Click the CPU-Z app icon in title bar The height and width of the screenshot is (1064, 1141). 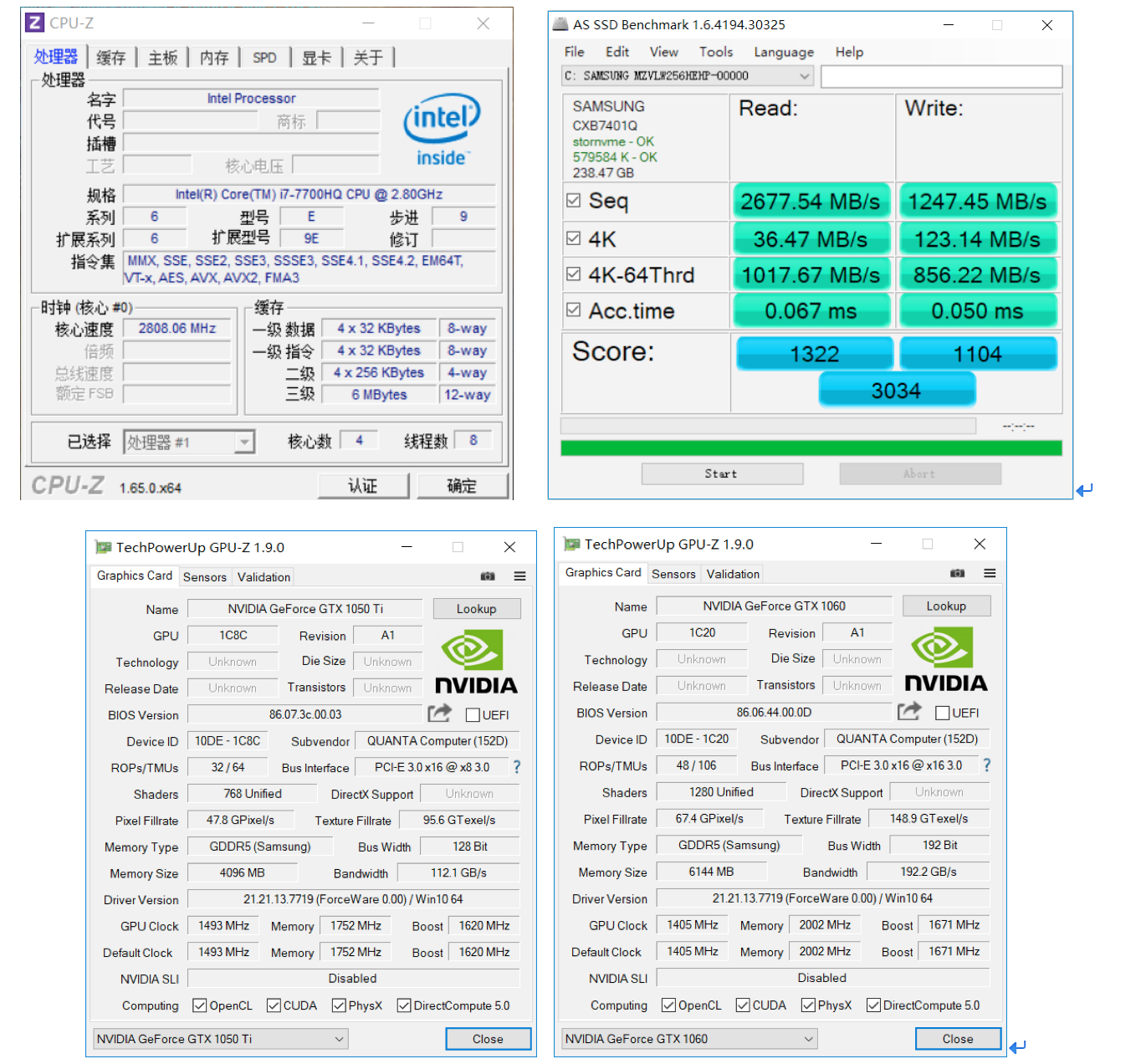[34, 23]
